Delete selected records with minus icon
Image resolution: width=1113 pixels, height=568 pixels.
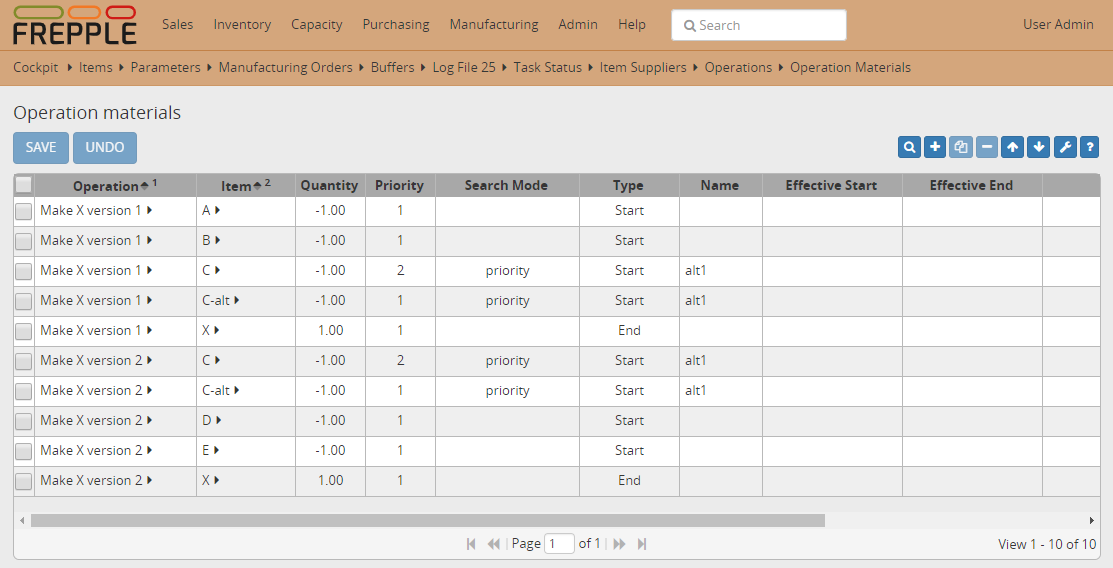coord(987,147)
